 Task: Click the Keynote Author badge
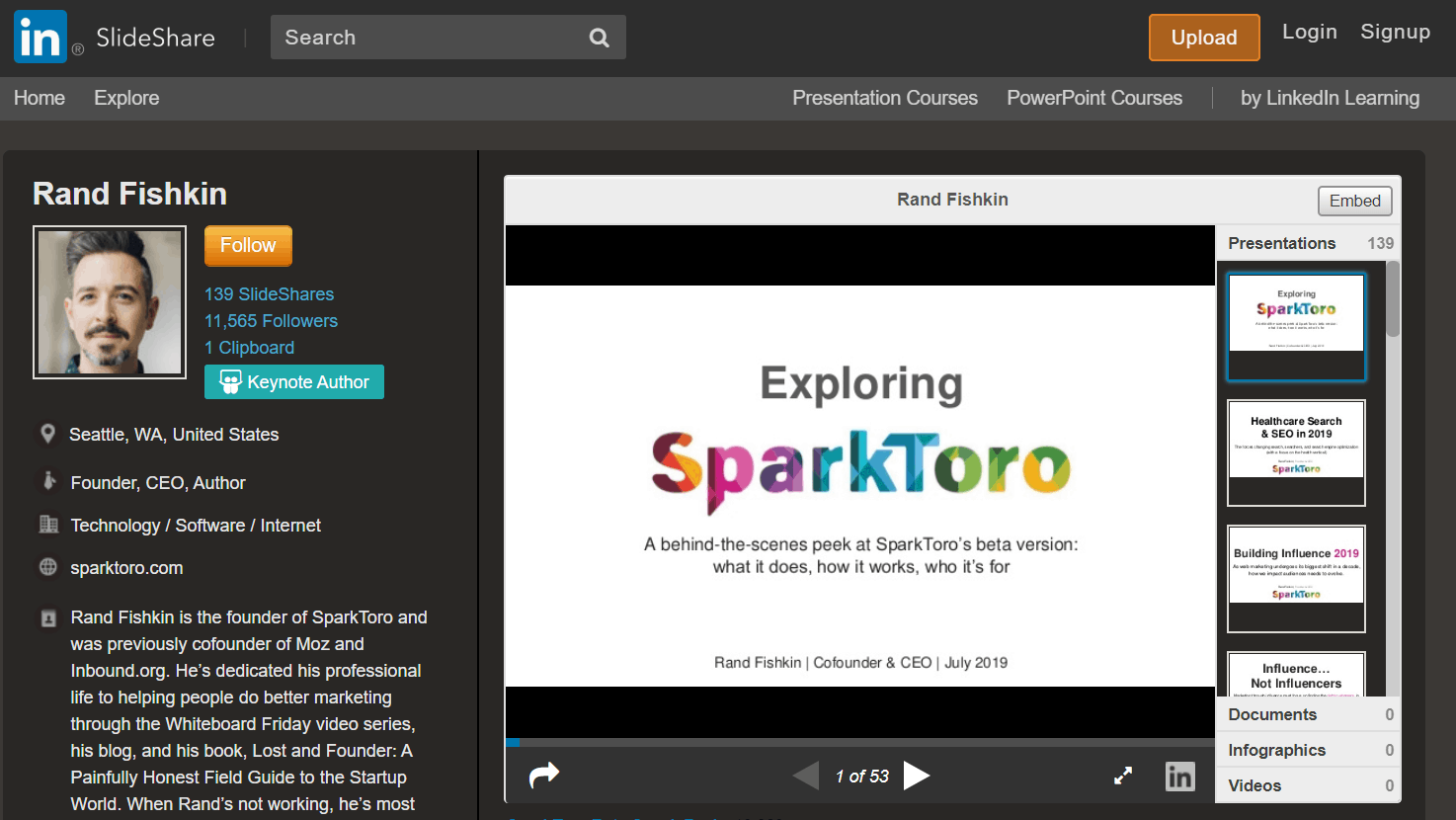click(294, 382)
